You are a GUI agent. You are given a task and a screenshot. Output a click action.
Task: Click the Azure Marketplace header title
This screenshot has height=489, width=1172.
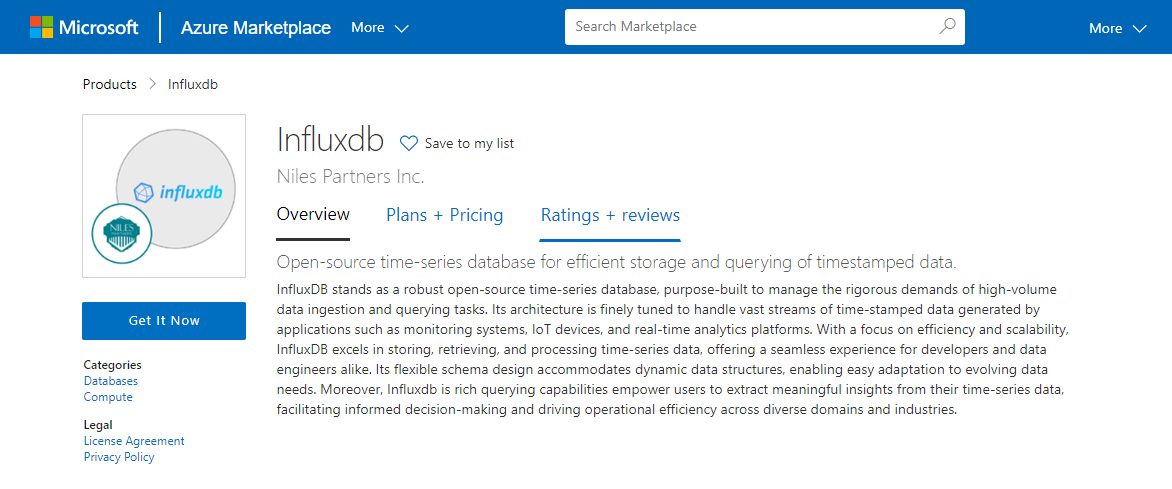tap(256, 28)
